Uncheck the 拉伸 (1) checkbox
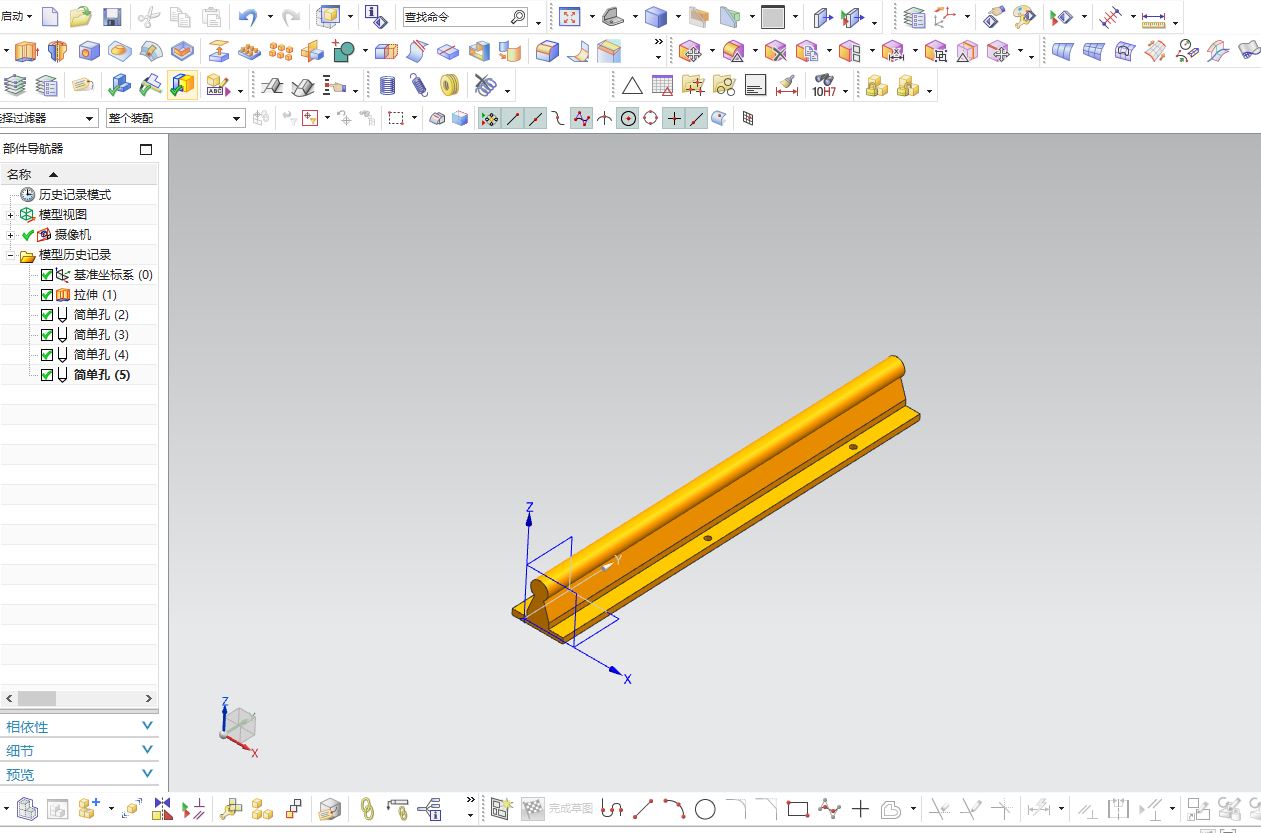The image size is (1261, 833). coord(47,295)
